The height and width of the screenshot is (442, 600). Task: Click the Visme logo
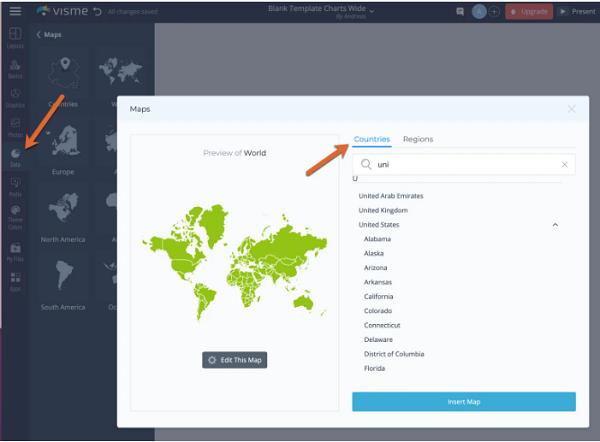coord(62,11)
